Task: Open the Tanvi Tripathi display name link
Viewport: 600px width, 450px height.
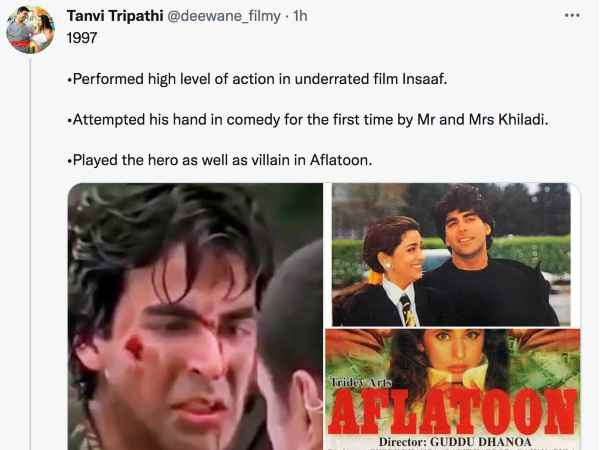Action: click(x=115, y=16)
